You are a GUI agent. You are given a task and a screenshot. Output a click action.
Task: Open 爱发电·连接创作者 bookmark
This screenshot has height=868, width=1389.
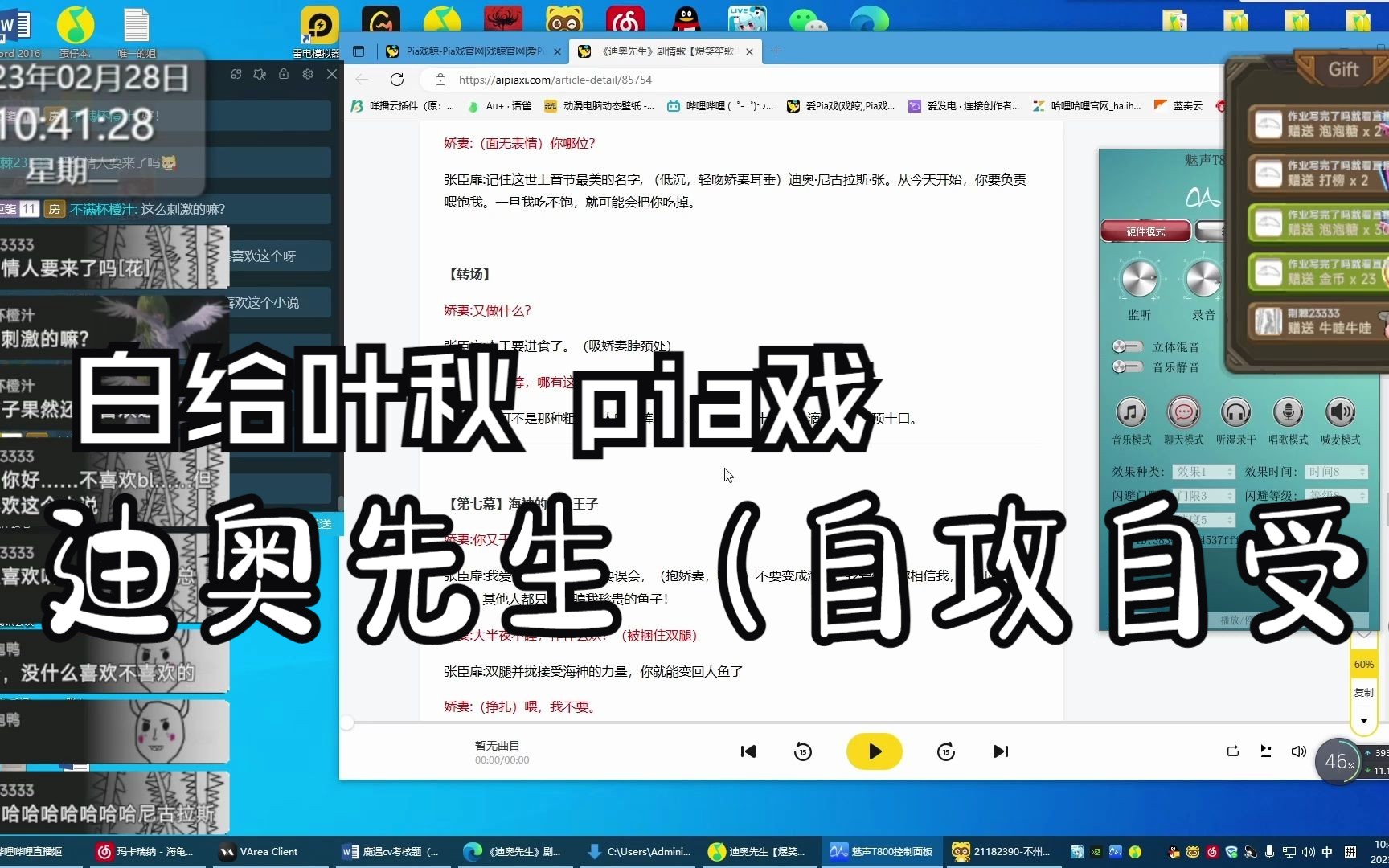(964, 105)
